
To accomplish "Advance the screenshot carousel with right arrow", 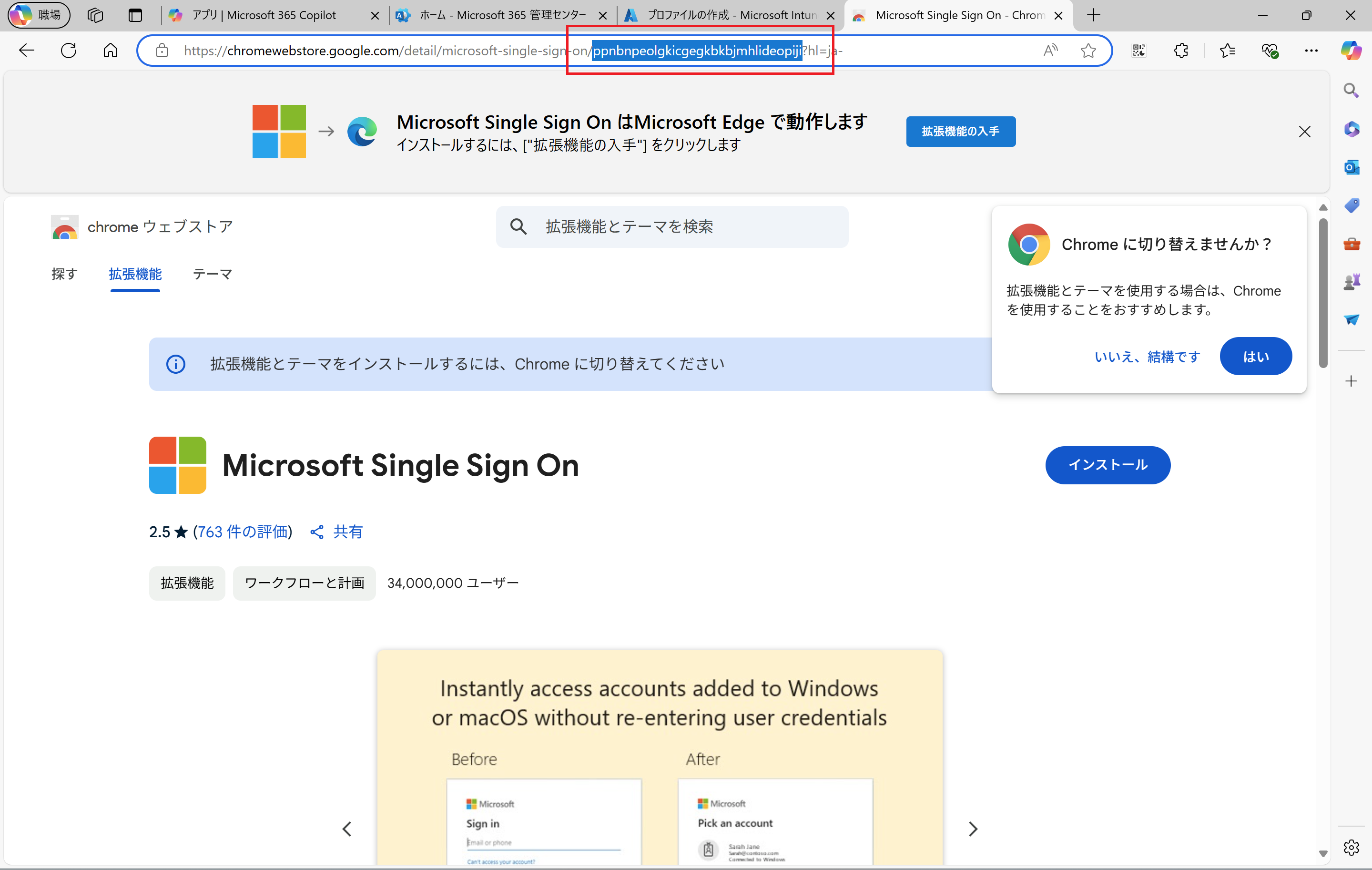I will pyautogui.click(x=973, y=829).
